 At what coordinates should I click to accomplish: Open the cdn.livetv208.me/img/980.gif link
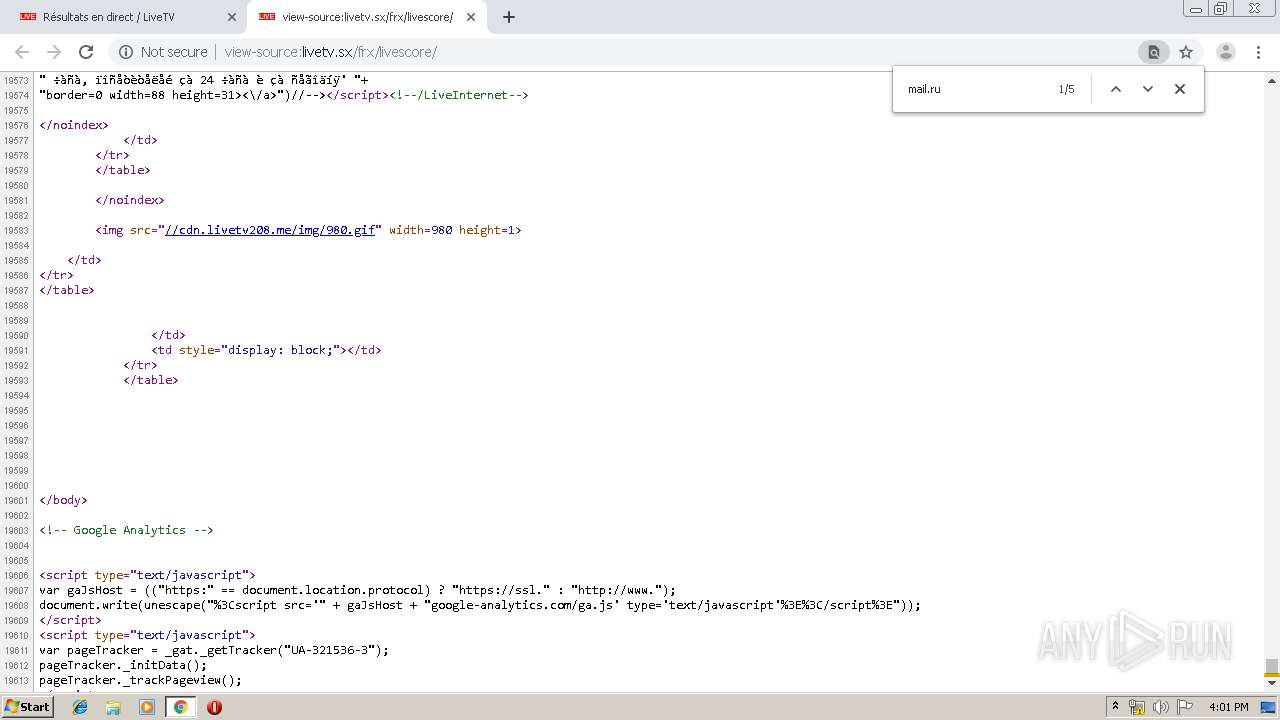(270, 230)
